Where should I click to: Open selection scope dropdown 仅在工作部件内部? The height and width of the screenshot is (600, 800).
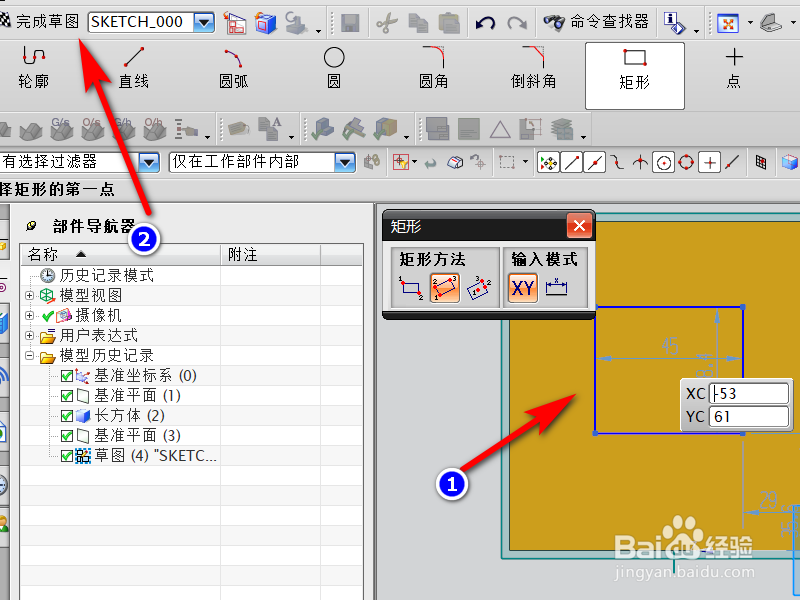[345, 163]
